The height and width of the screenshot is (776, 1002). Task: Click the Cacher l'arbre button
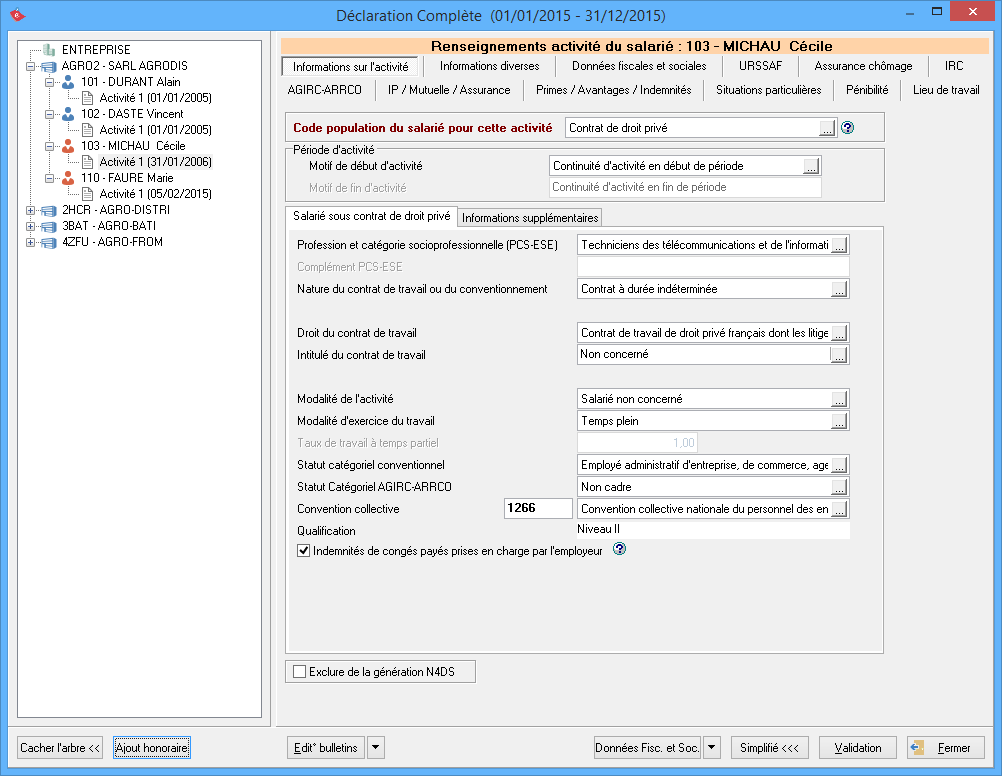[61, 747]
